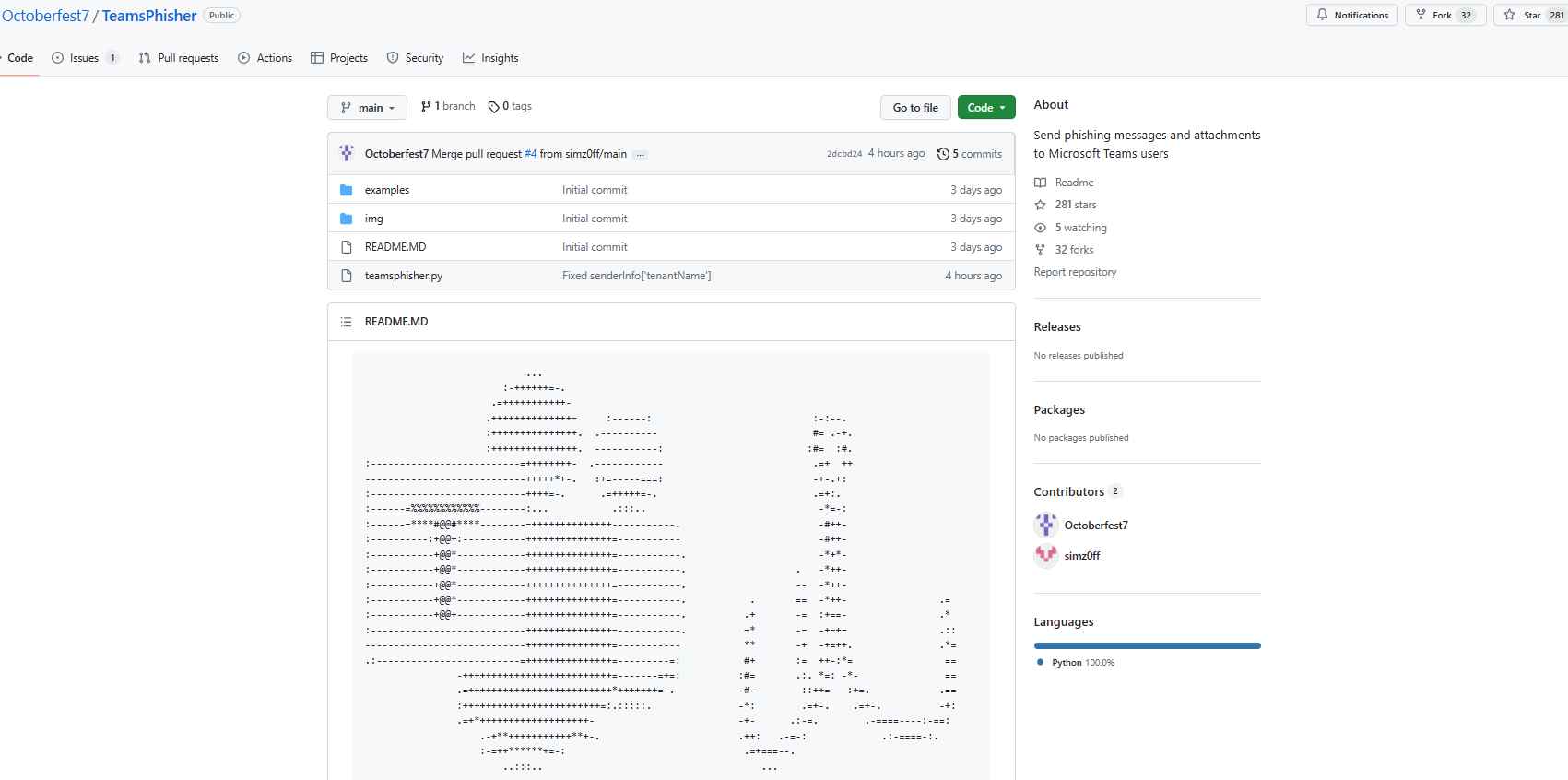Fork the TeamsPhisher repository

tap(1443, 15)
